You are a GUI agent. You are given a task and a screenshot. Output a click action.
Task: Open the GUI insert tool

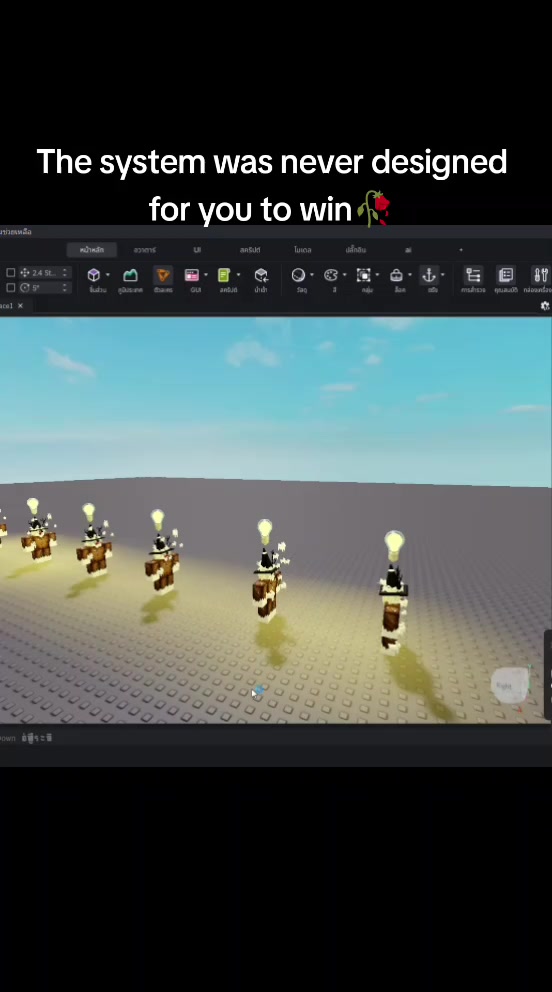pos(192,275)
